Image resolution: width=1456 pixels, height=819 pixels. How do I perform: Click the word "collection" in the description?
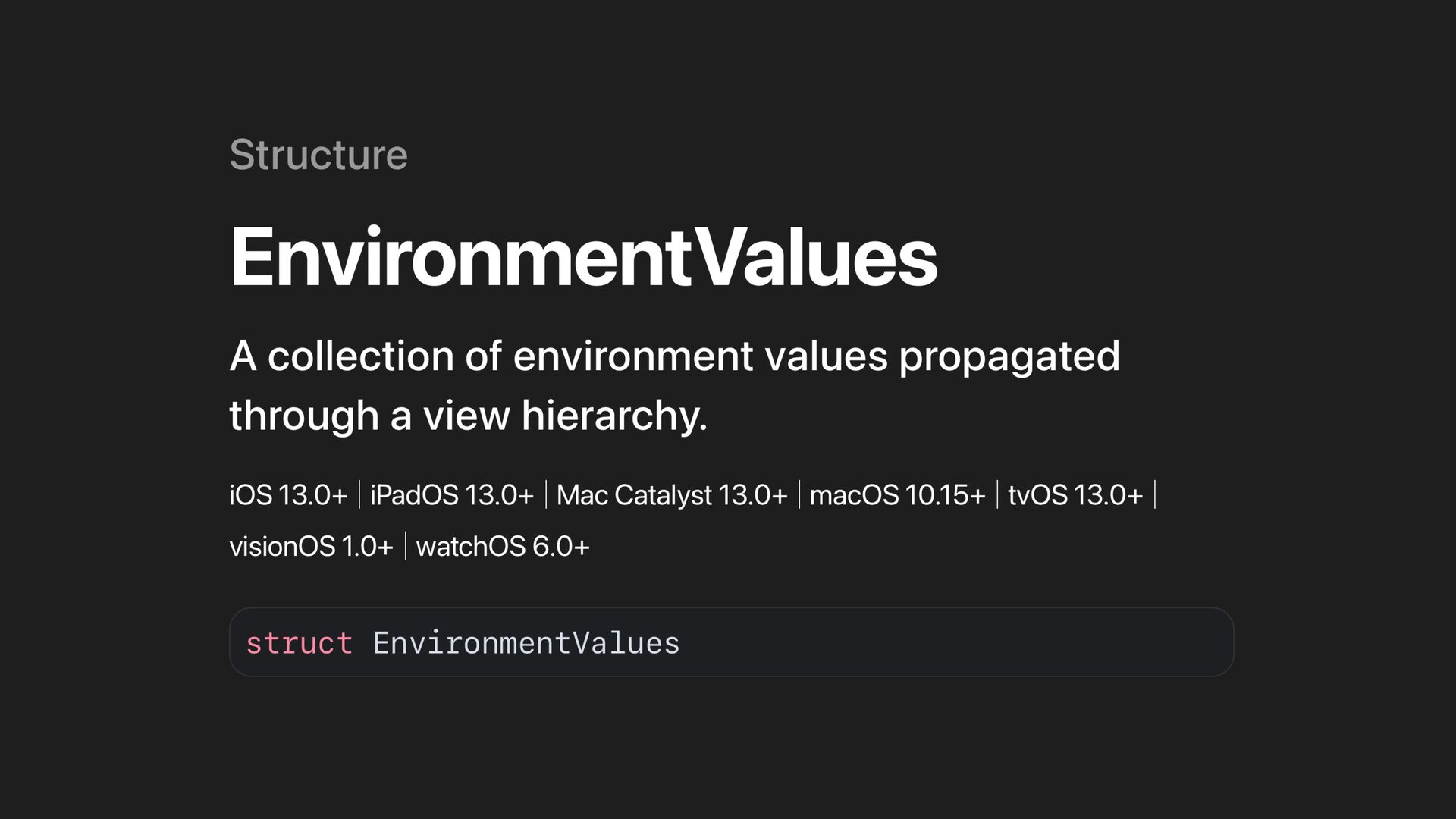360,356
